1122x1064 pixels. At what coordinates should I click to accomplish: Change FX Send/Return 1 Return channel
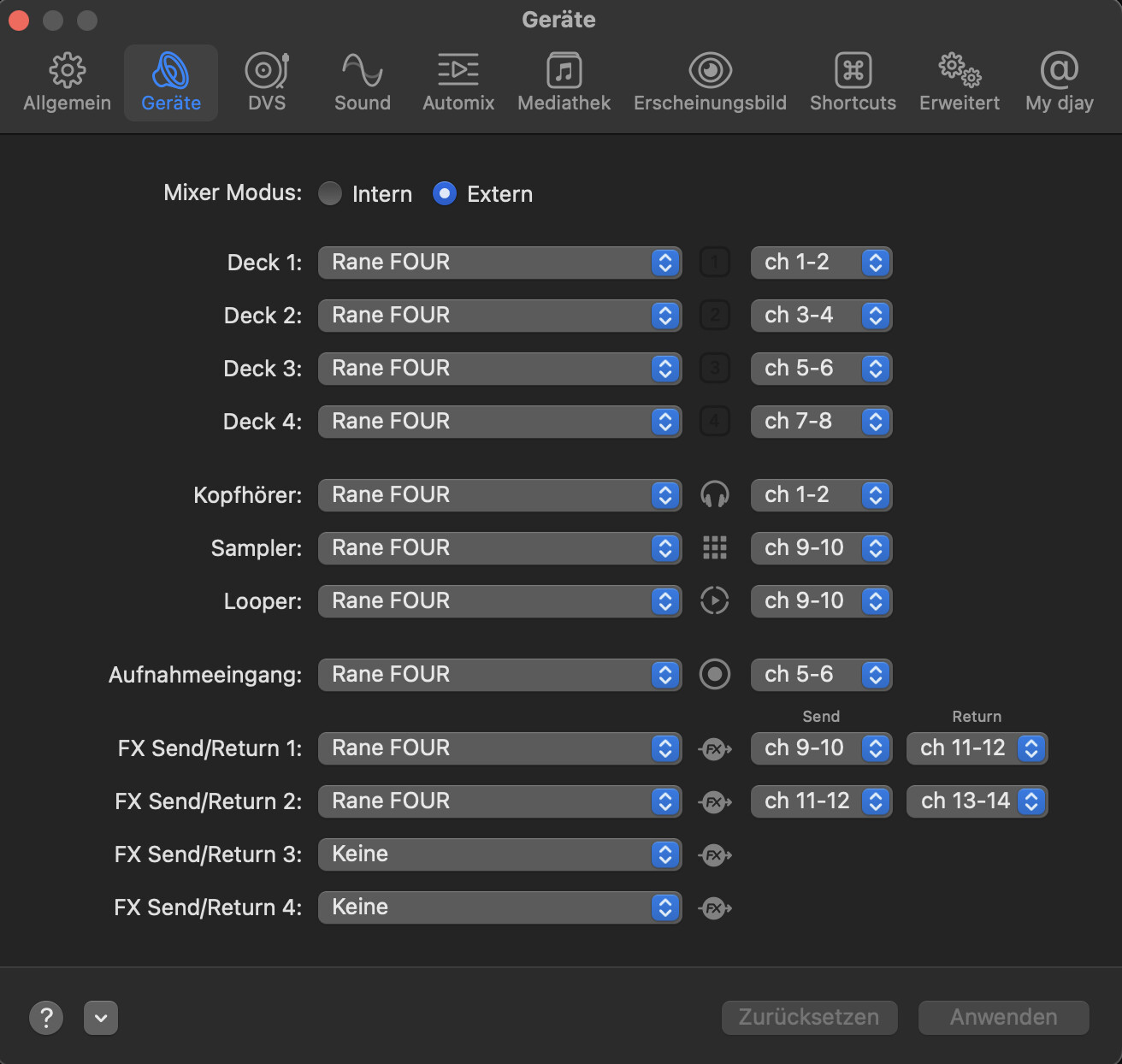pos(977,748)
